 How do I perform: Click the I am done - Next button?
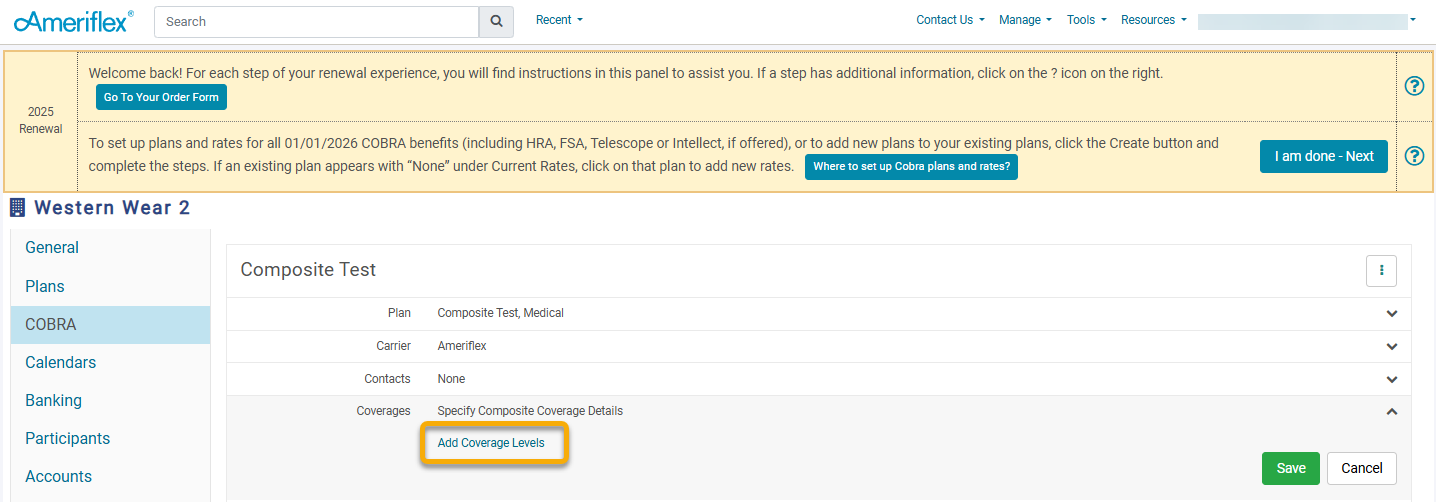tap(1323, 156)
